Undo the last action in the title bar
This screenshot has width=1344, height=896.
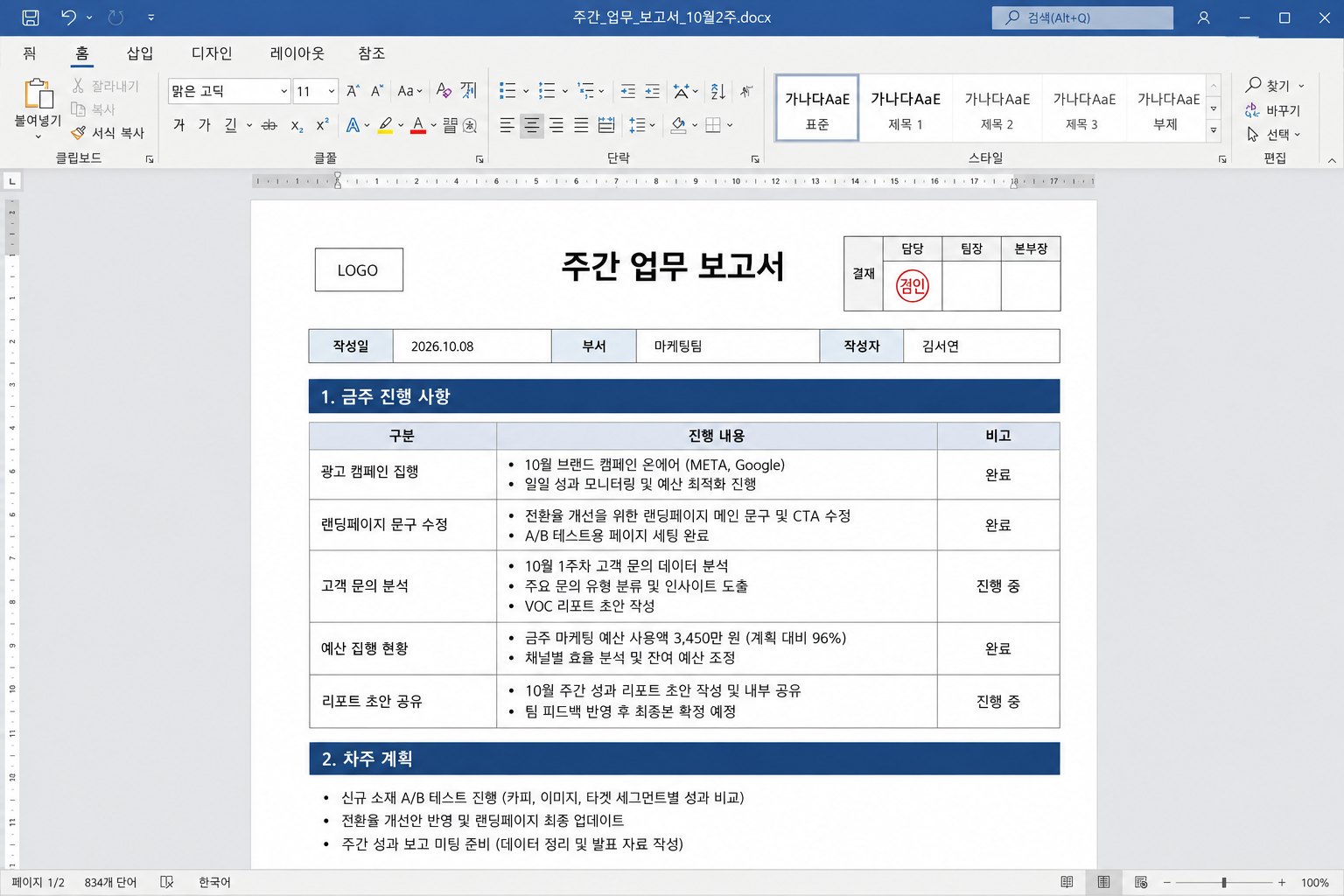point(68,17)
